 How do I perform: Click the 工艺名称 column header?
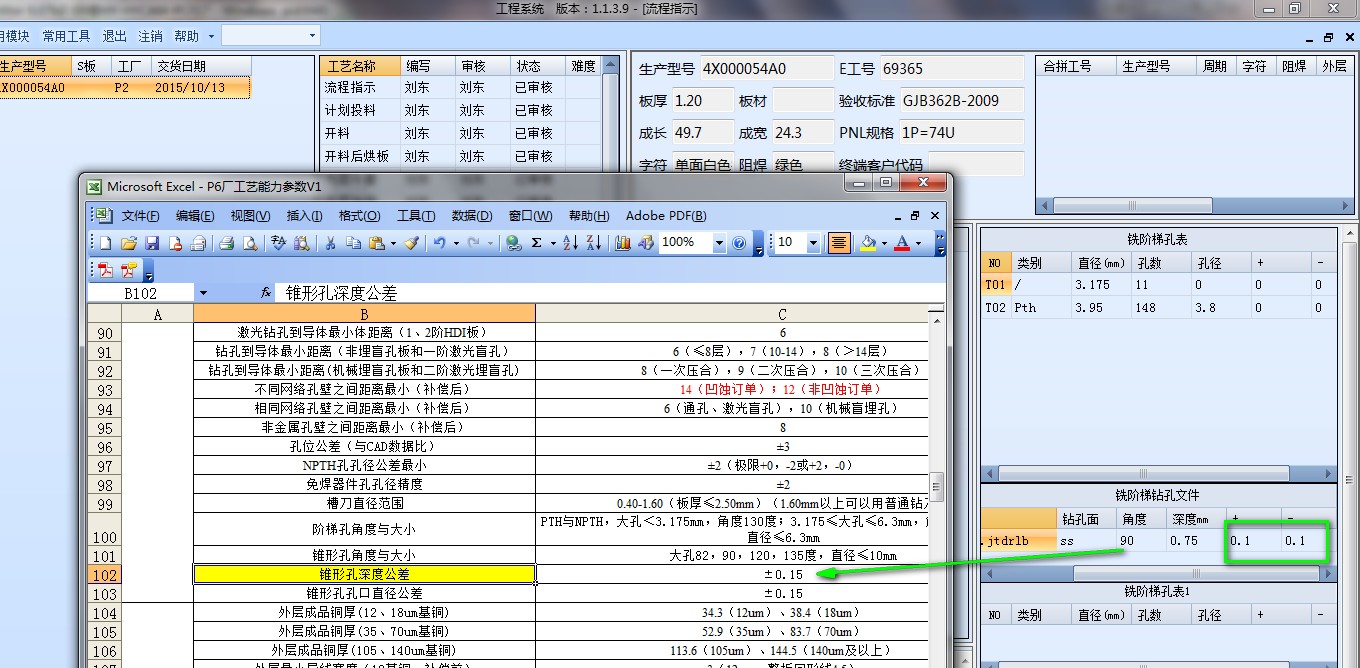coord(361,66)
